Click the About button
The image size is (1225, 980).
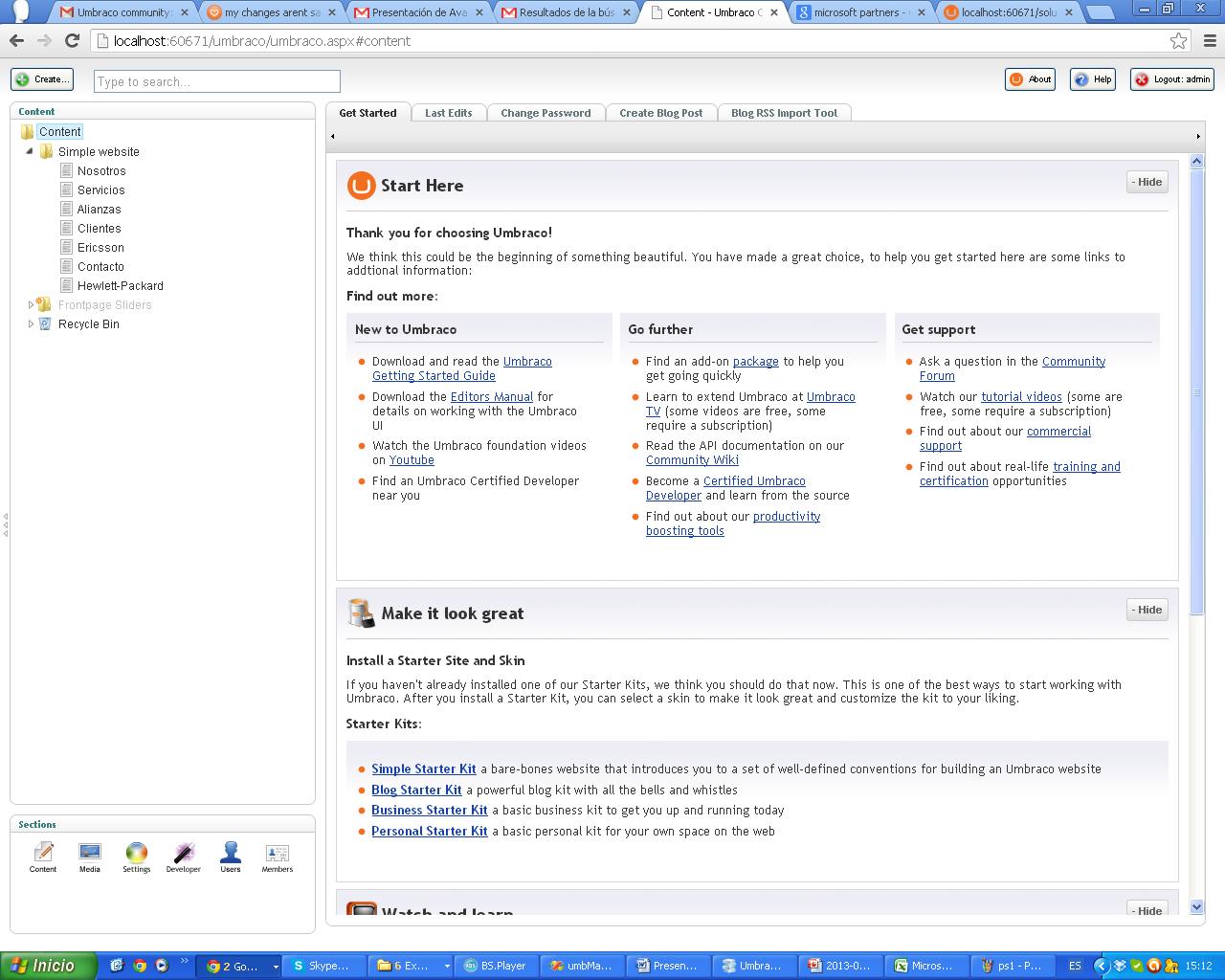[1030, 79]
